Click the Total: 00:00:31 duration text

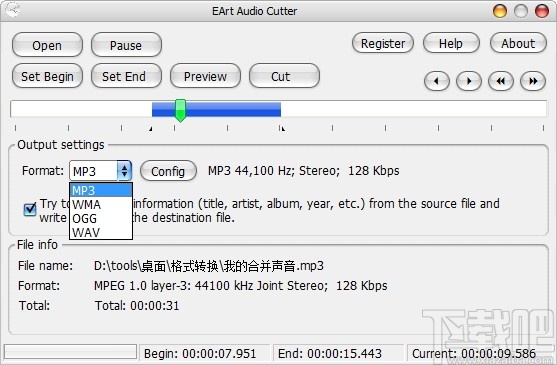click(x=137, y=306)
